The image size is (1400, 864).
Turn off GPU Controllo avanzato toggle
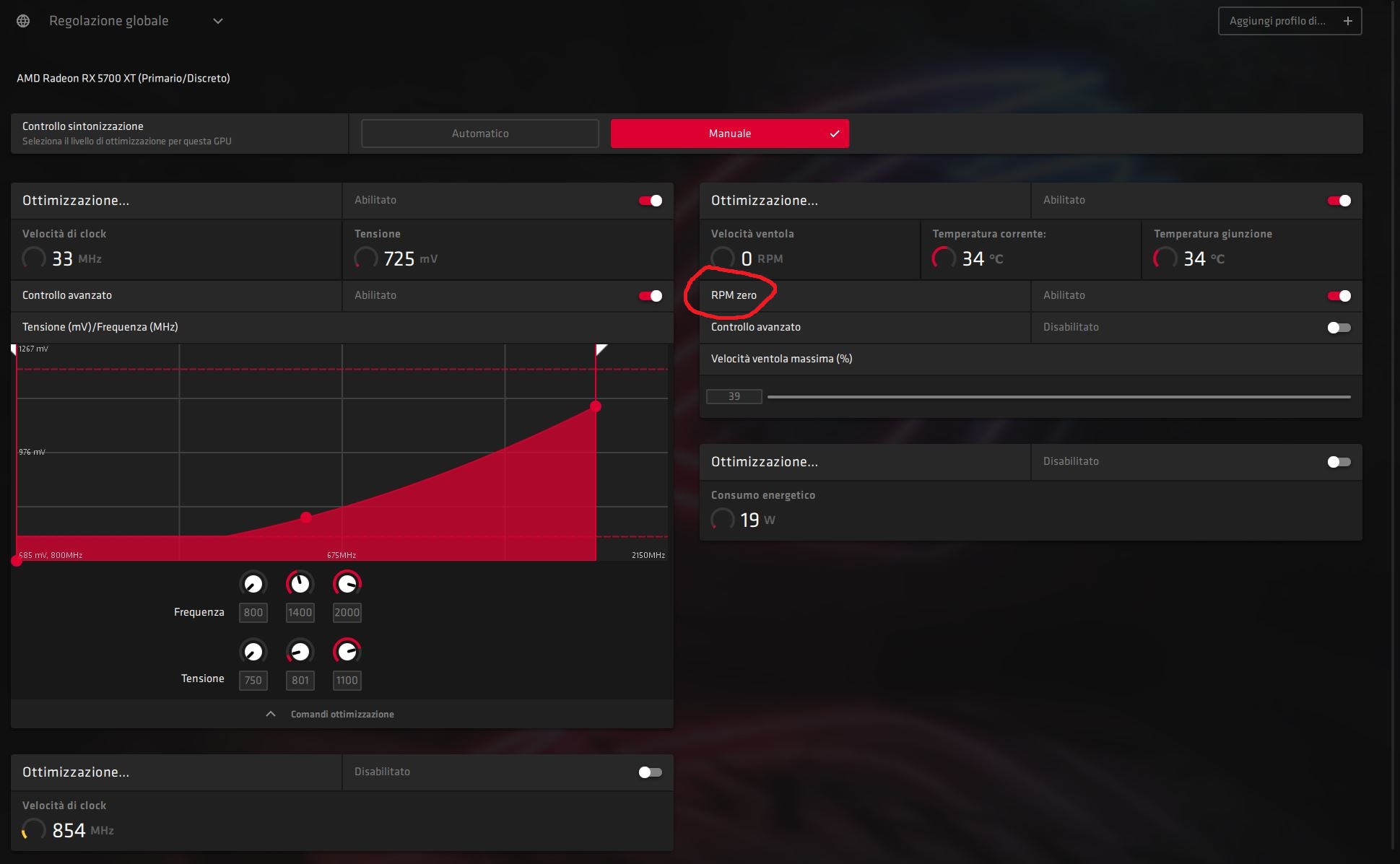tap(650, 296)
